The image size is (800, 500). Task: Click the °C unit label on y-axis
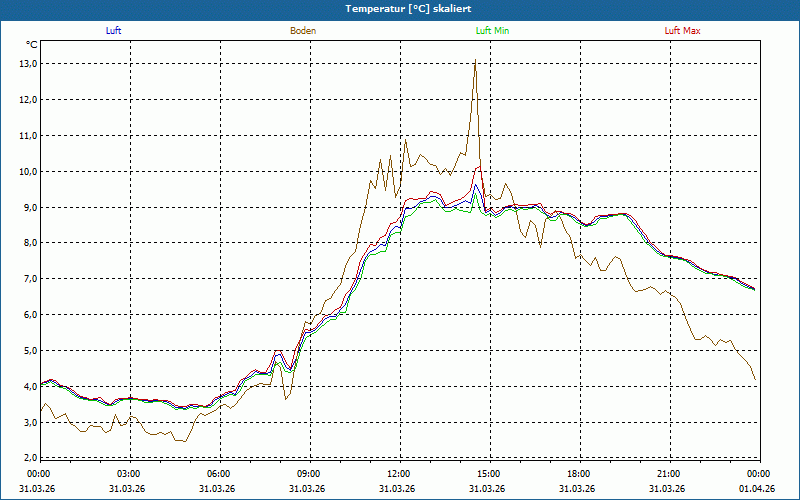31,45
